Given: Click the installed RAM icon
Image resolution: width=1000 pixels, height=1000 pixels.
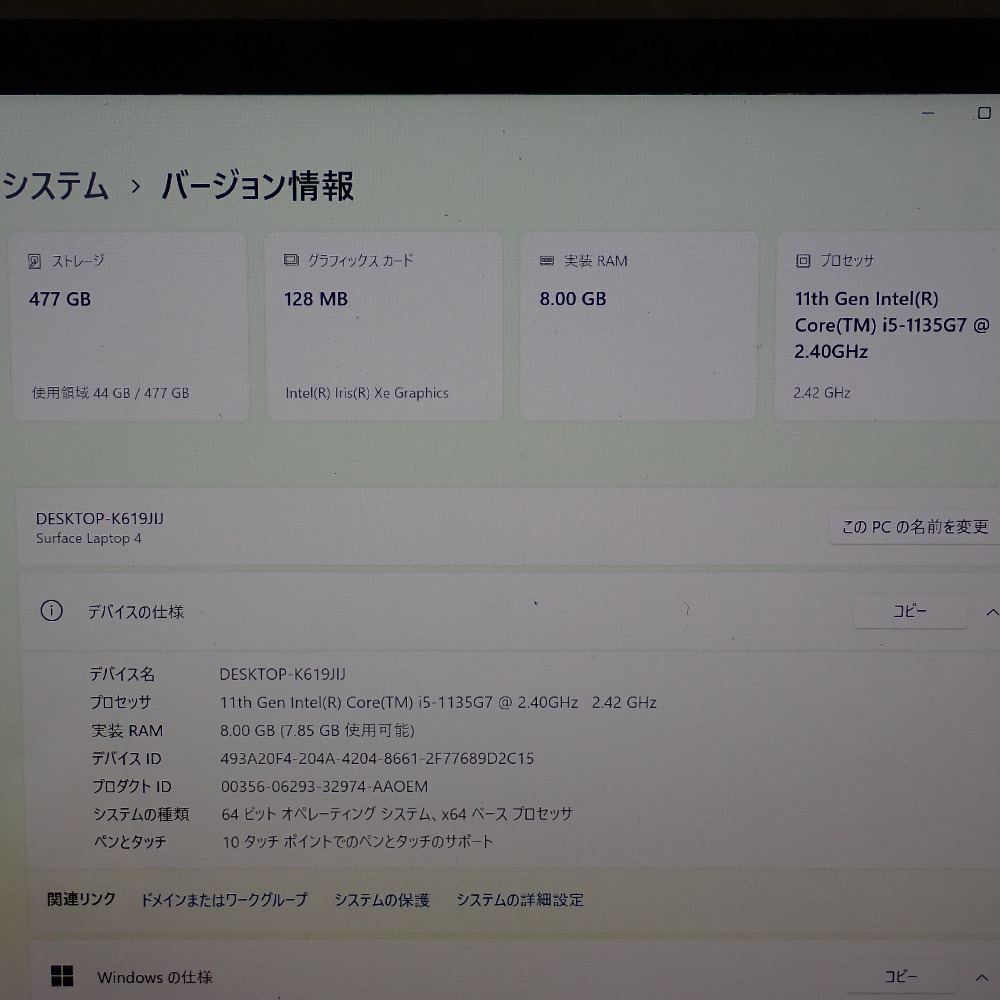Looking at the screenshot, I should pos(547,261).
